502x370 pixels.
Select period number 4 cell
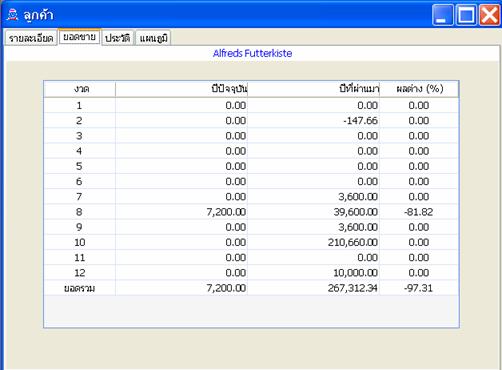80,151
